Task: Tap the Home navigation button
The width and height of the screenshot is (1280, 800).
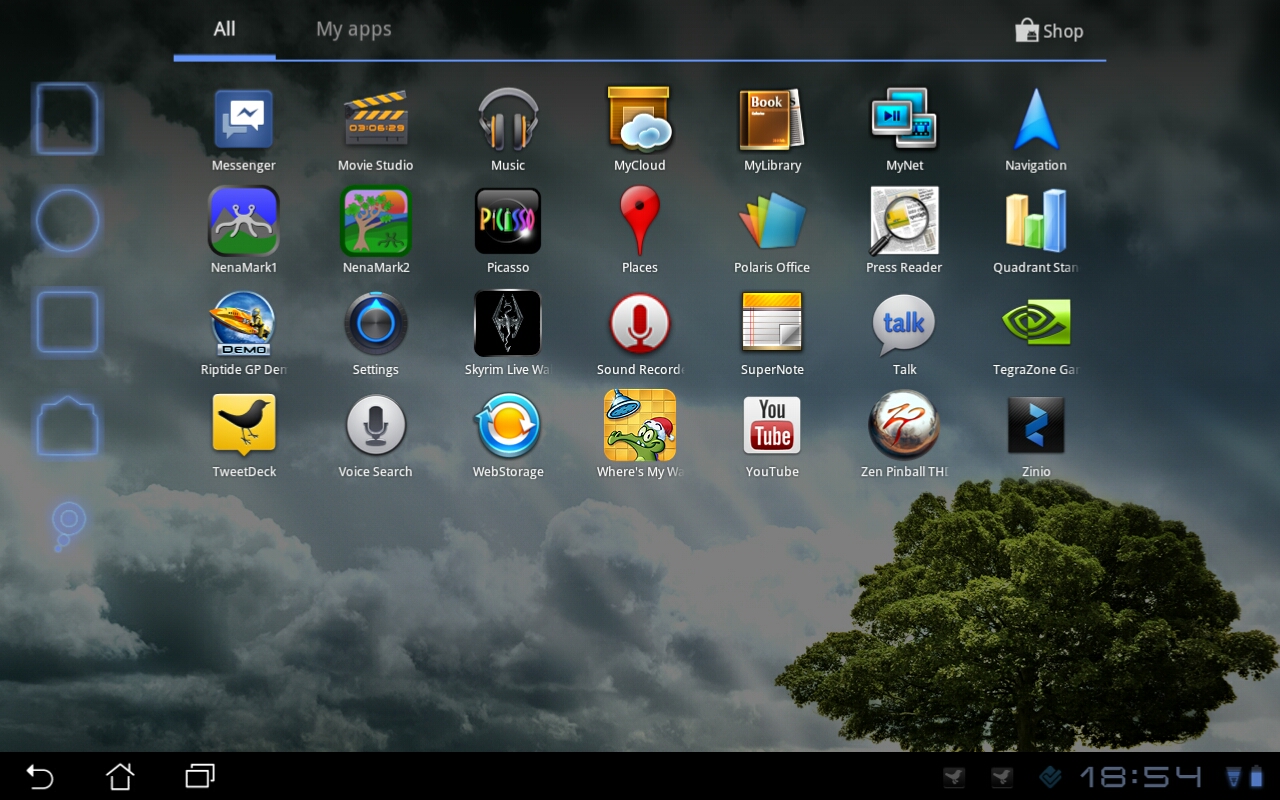Action: [x=120, y=776]
